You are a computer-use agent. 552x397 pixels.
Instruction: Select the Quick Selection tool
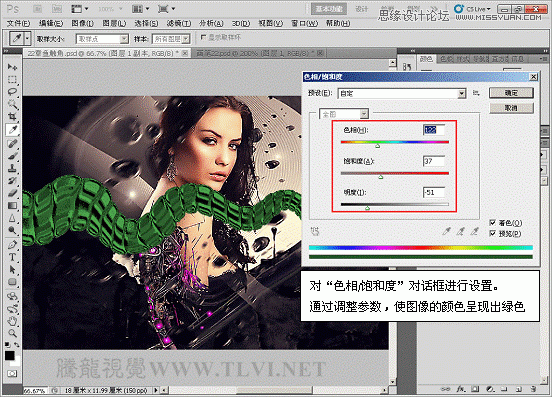(12, 104)
